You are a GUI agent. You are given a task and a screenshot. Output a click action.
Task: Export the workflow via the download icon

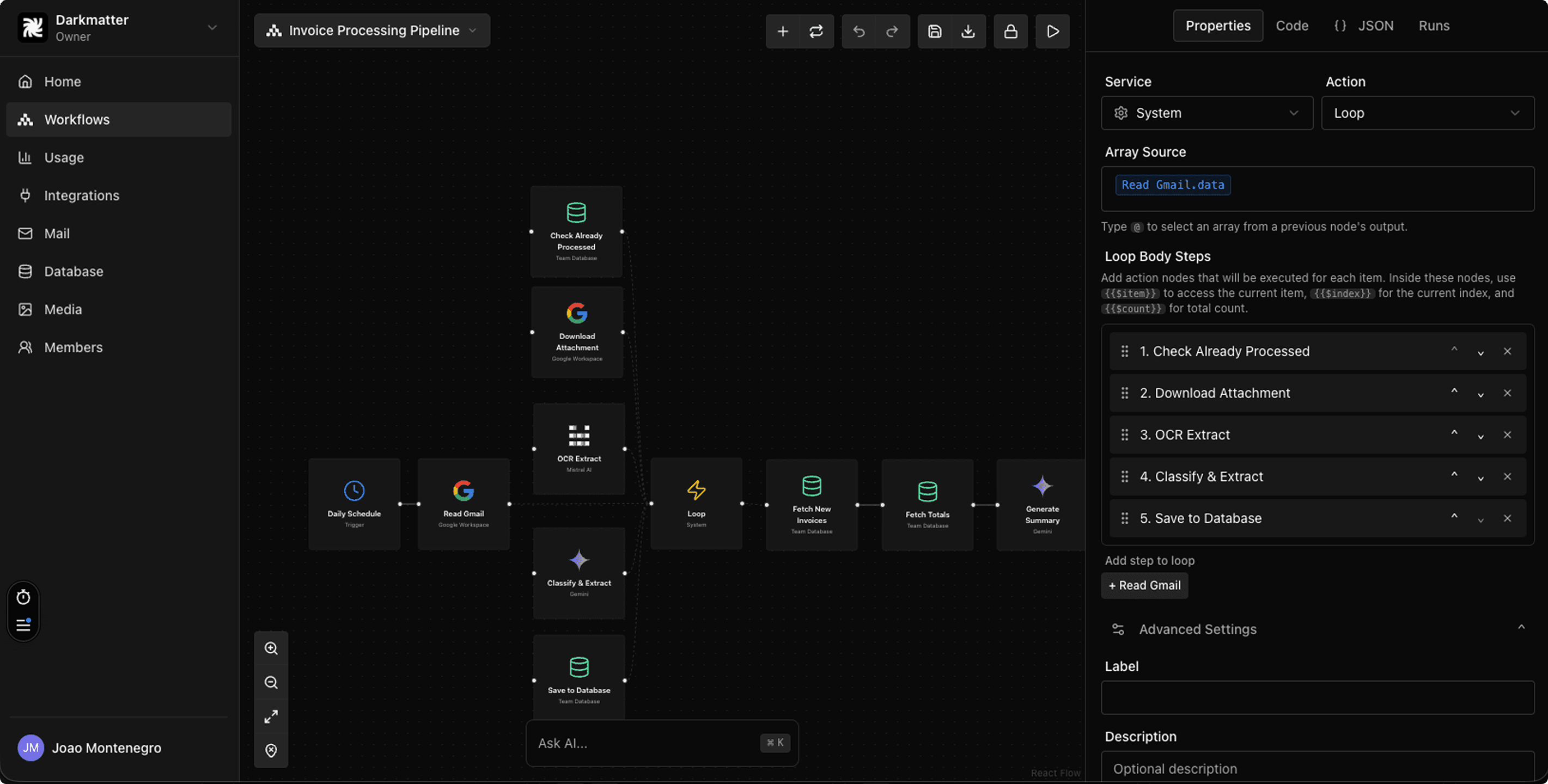pyautogui.click(x=968, y=31)
